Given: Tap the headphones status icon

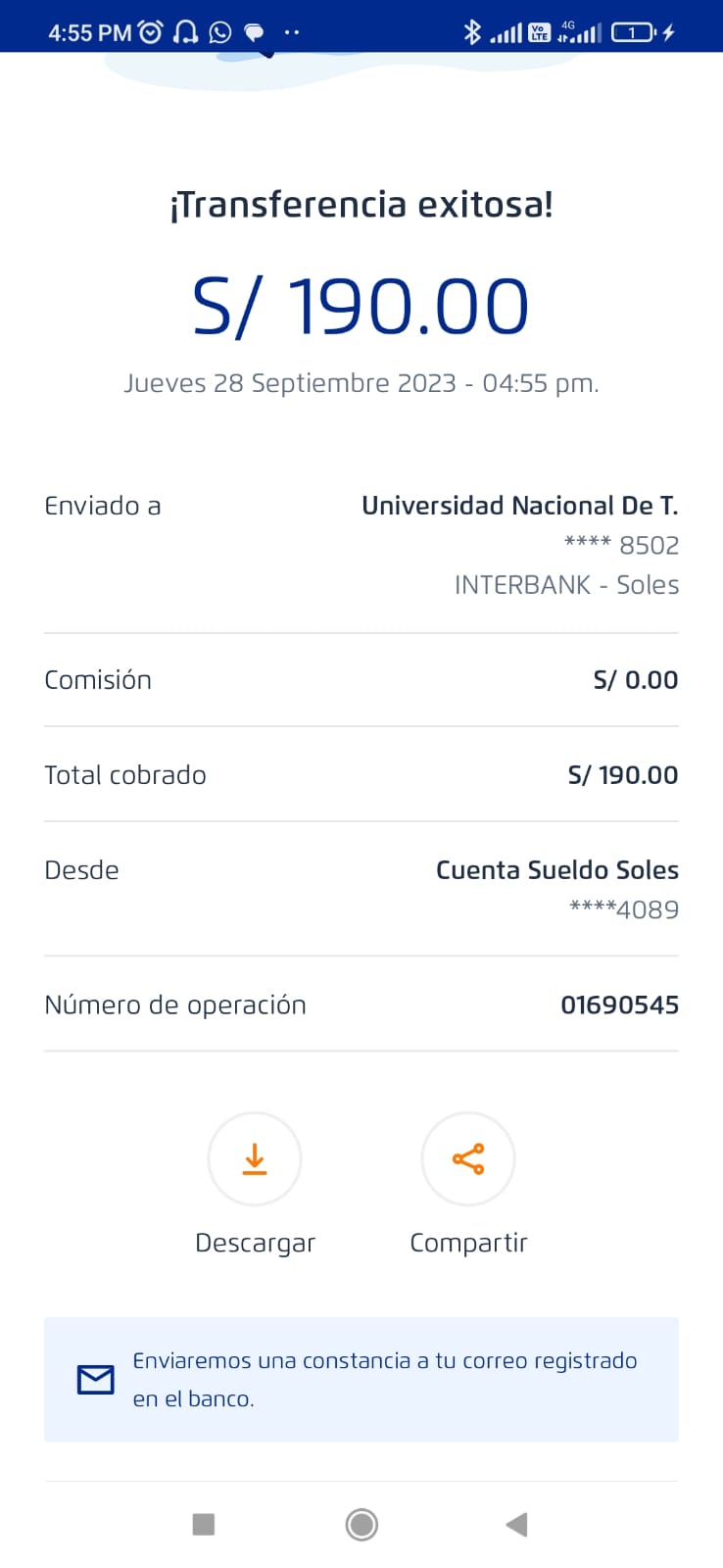Looking at the screenshot, I should click(185, 32).
